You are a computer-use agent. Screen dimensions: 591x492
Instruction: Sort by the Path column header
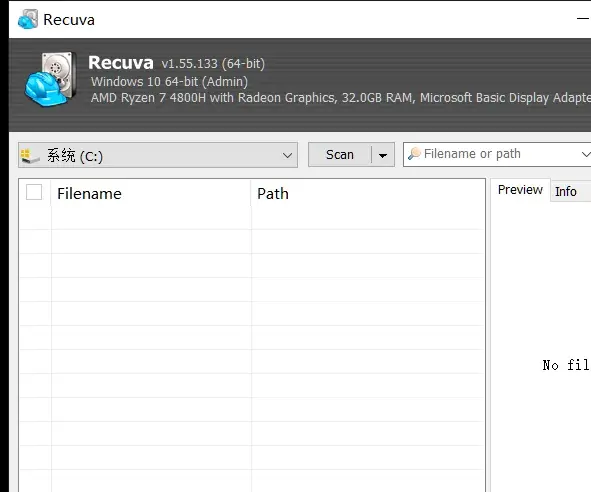(368, 194)
